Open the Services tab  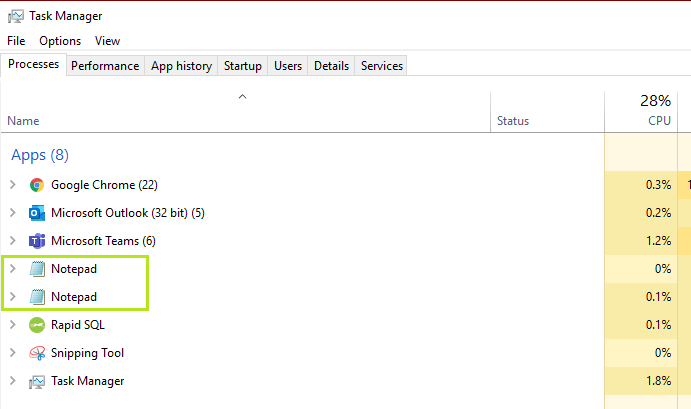click(x=381, y=66)
